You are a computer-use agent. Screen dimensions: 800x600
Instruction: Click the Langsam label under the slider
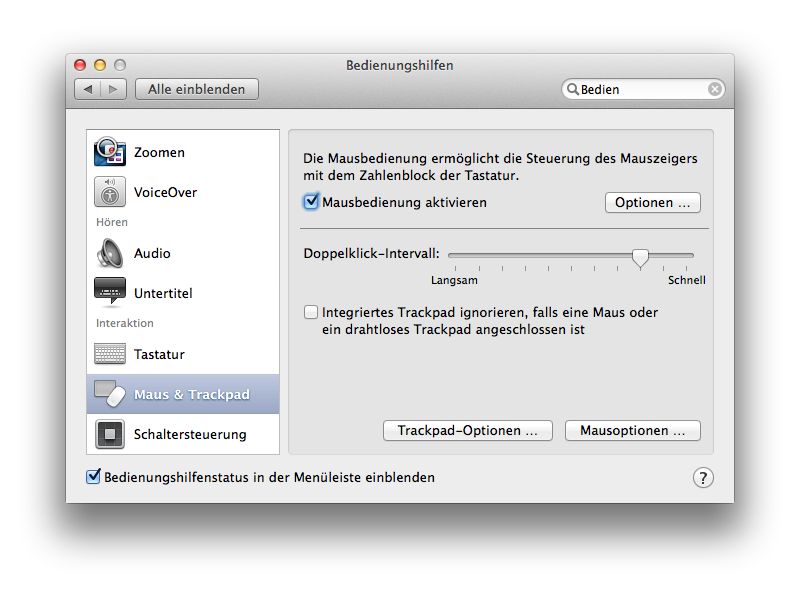click(454, 280)
